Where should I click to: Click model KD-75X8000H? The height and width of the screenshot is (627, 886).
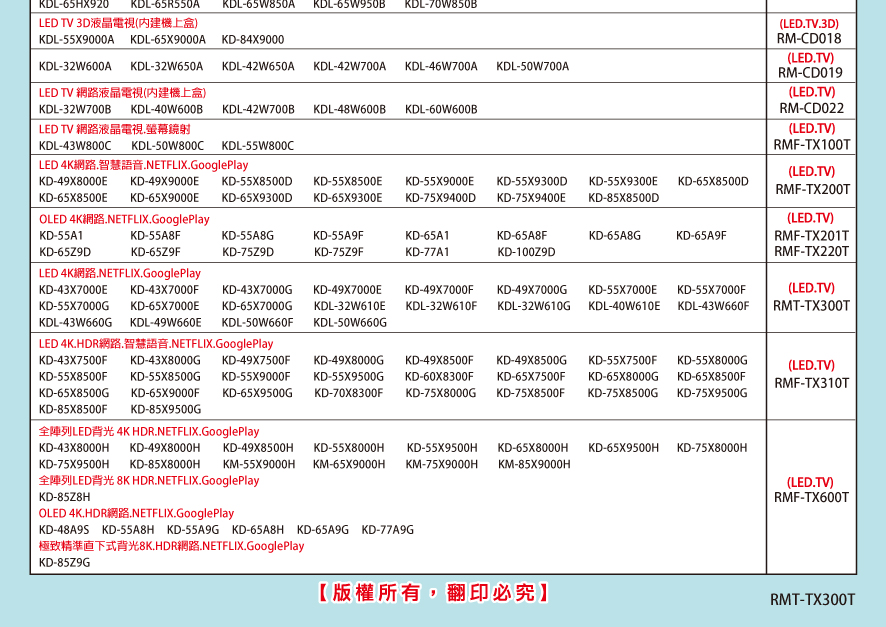click(712, 448)
